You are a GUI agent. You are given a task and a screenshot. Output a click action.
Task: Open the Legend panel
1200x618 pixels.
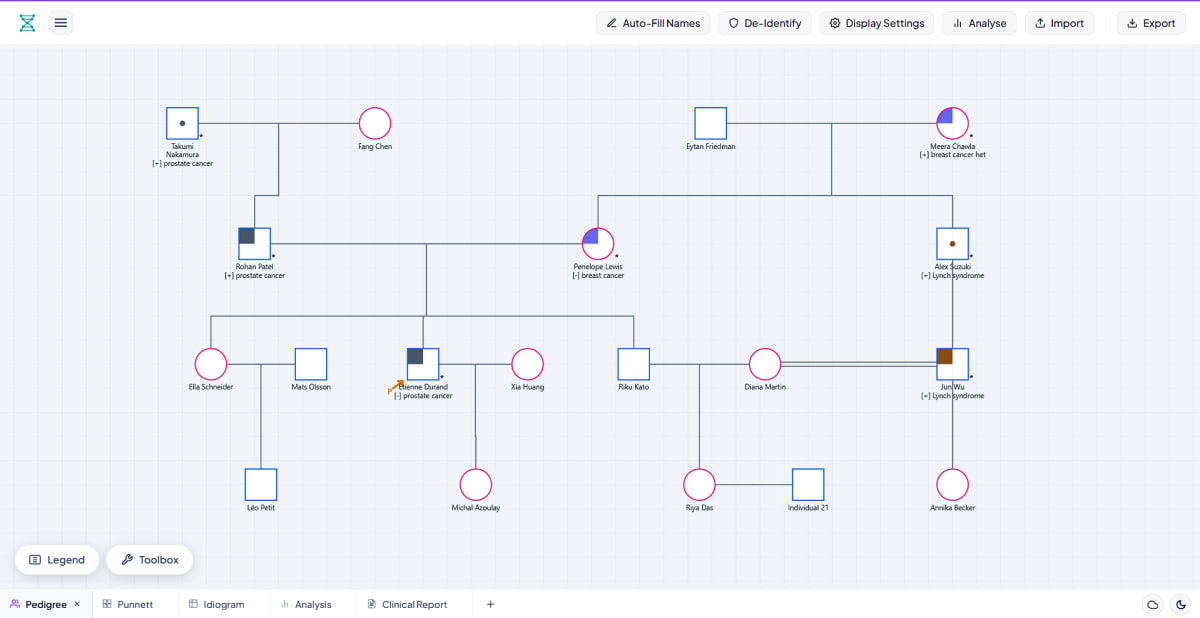(57, 560)
